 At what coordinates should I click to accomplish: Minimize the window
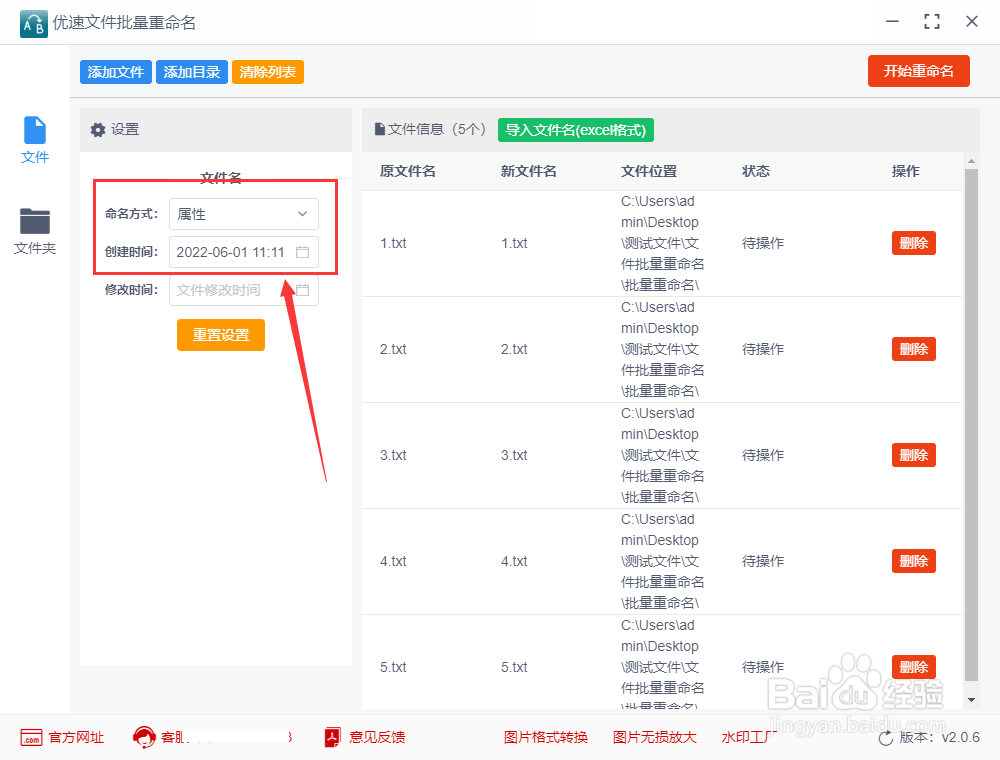click(892, 22)
